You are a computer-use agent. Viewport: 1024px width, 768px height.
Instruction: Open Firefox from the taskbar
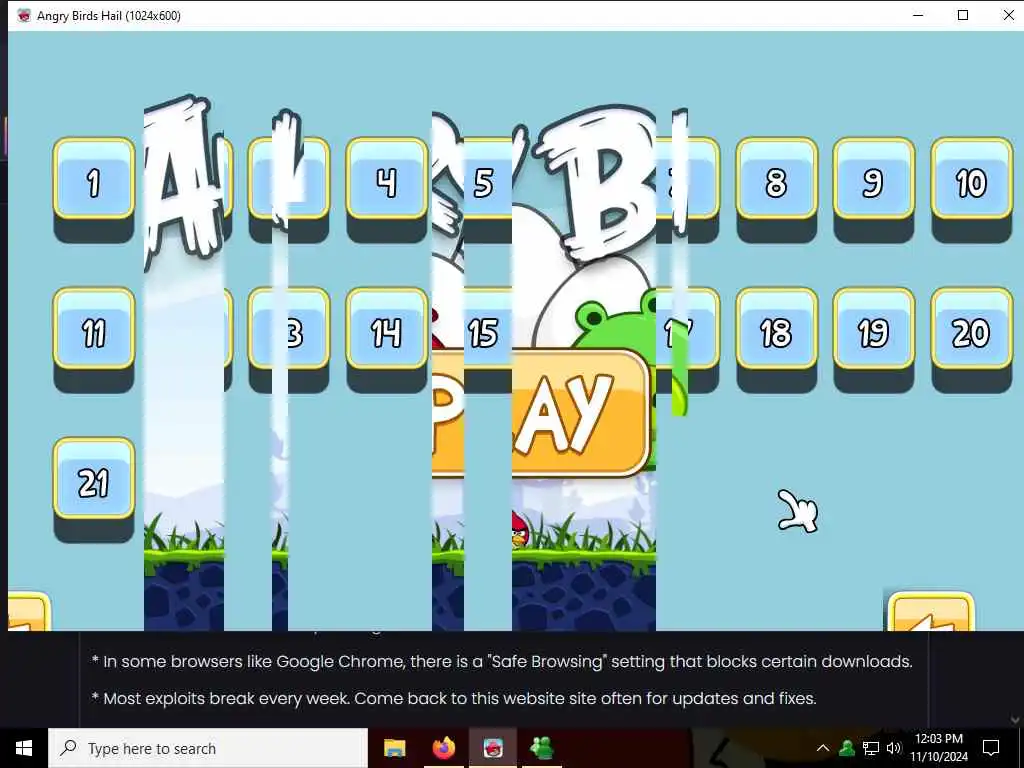[x=443, y=748]
